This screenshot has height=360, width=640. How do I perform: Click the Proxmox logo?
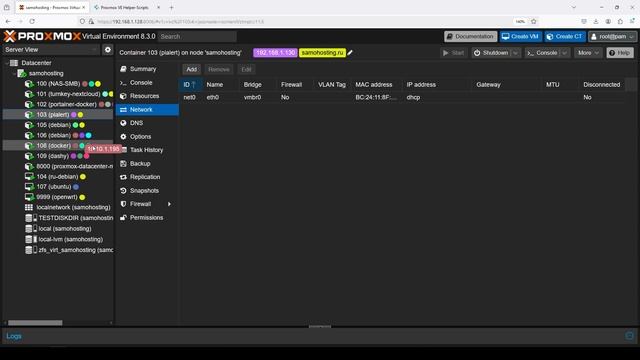click(x=42, y=36)
